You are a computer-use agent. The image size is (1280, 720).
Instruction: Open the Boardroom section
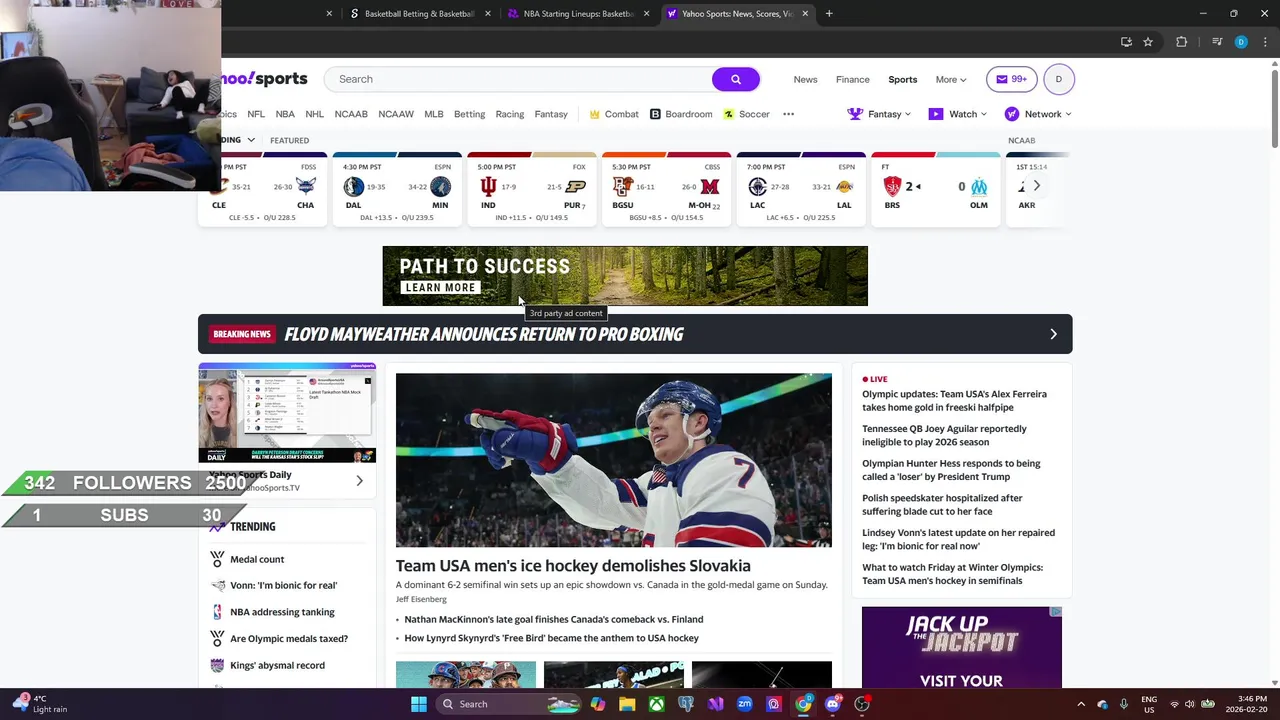pos(681,114)
